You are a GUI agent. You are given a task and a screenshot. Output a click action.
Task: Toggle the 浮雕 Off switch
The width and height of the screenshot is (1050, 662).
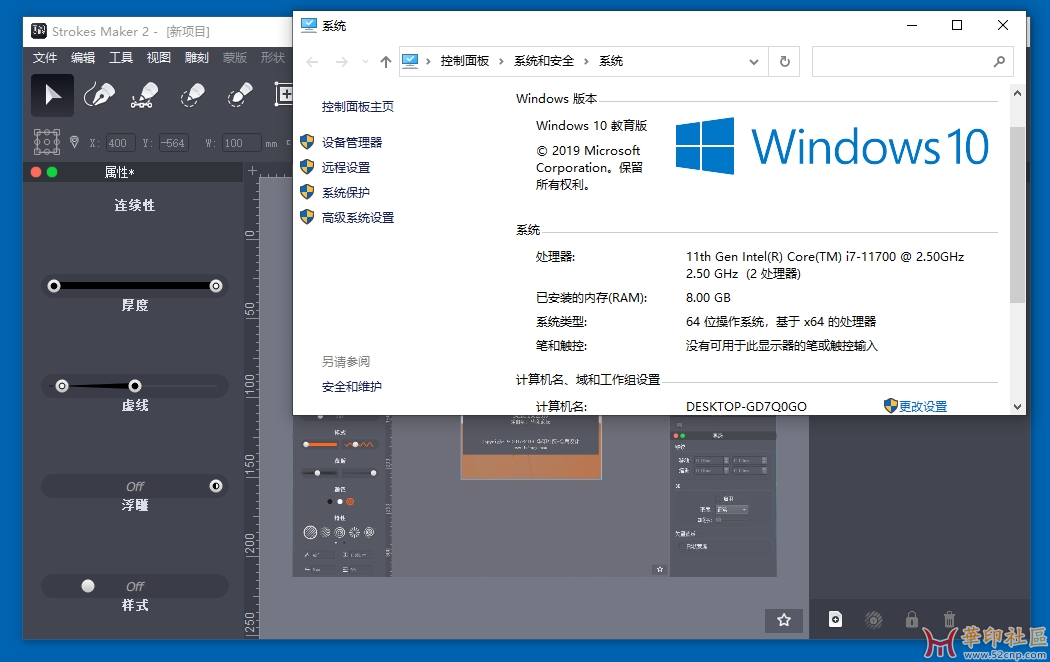click(x=135, y=486)
